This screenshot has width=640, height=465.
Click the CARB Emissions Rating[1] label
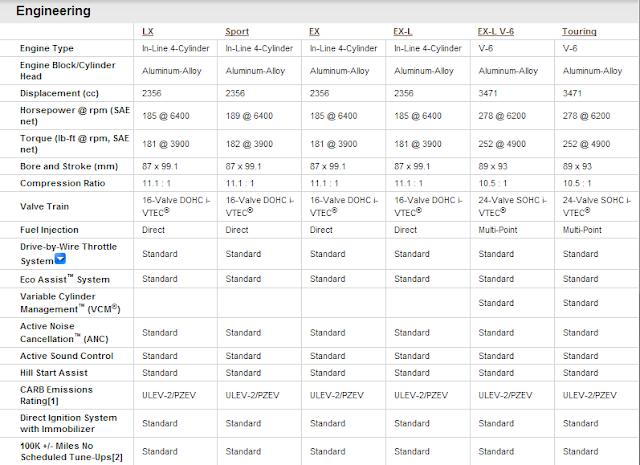click(x=56, y=395)
